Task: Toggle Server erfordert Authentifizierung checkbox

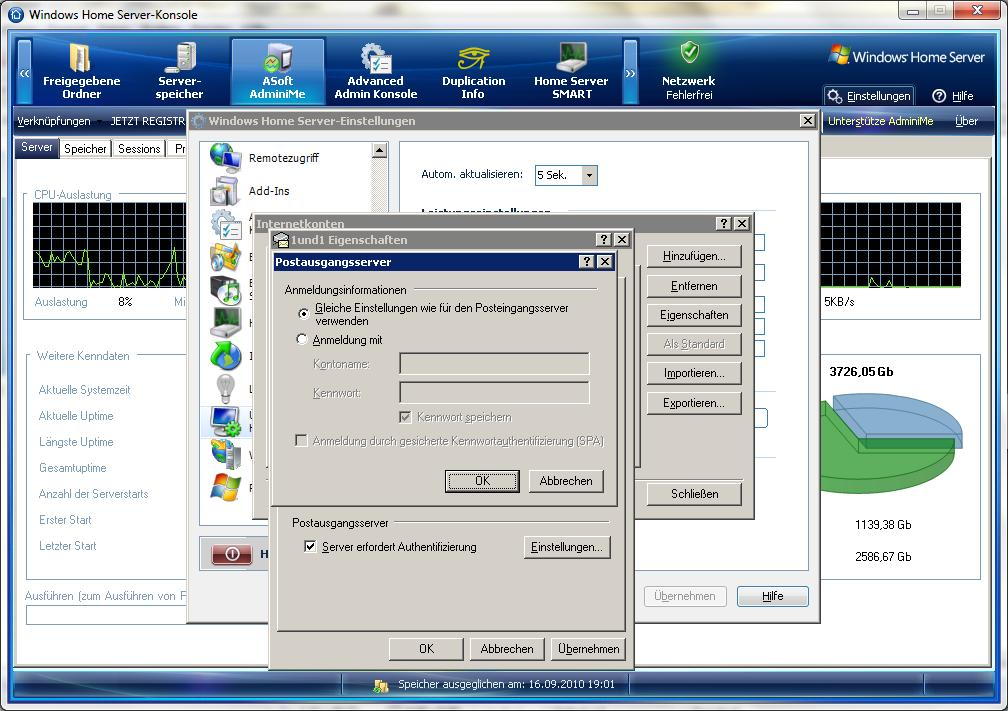Action: [310, 547]
